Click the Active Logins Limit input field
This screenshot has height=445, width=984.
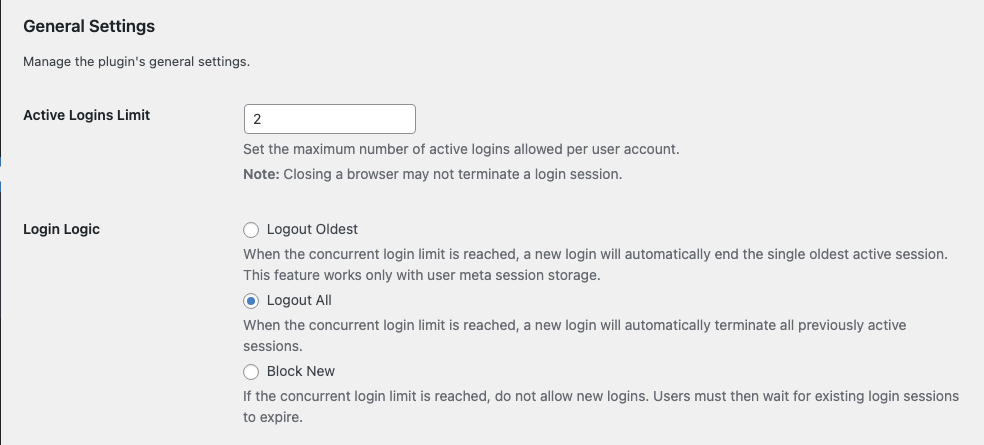pos(329,119)
